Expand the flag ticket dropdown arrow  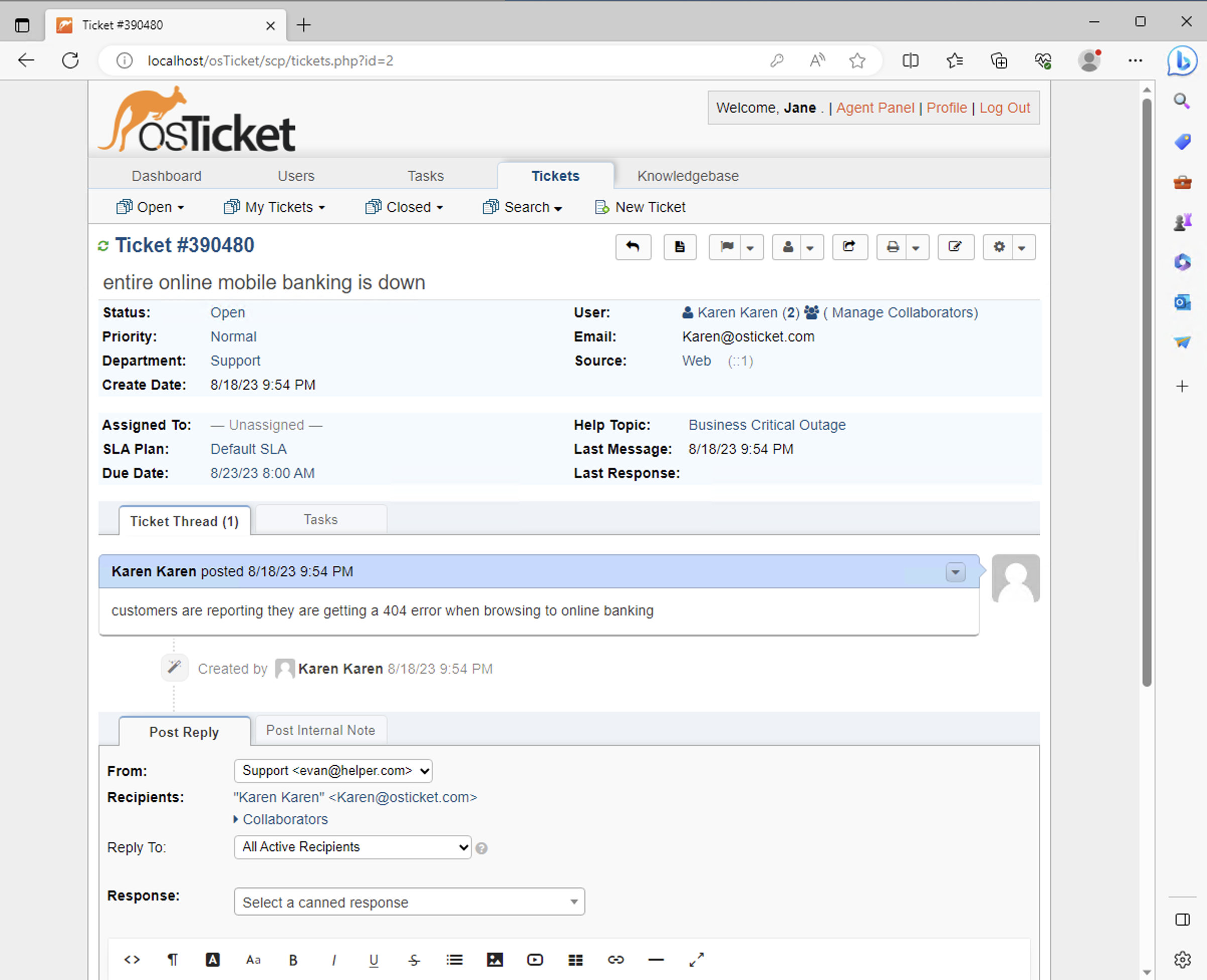coord(750,248)
